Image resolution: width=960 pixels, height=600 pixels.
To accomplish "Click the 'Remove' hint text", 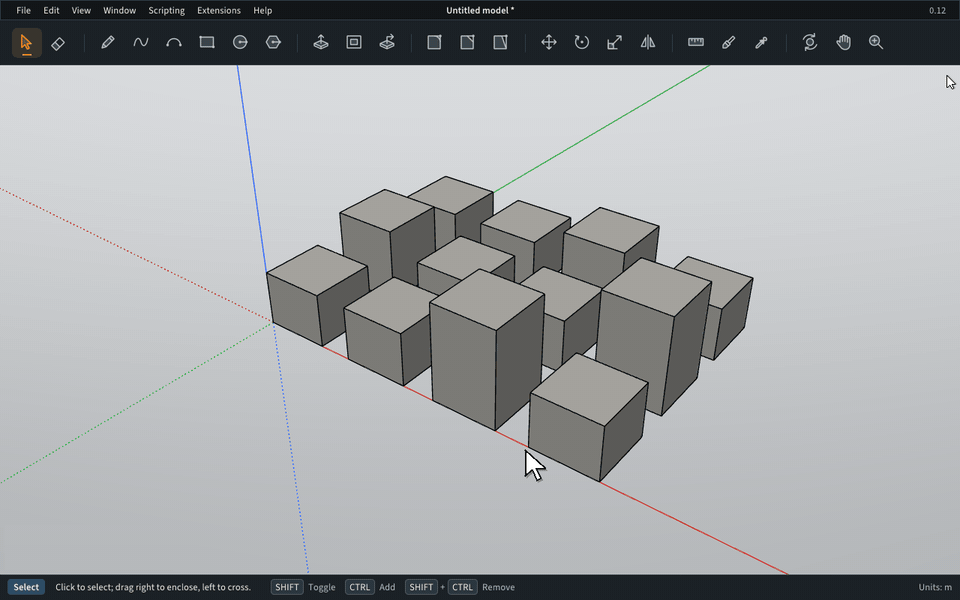I will point(498,587).
